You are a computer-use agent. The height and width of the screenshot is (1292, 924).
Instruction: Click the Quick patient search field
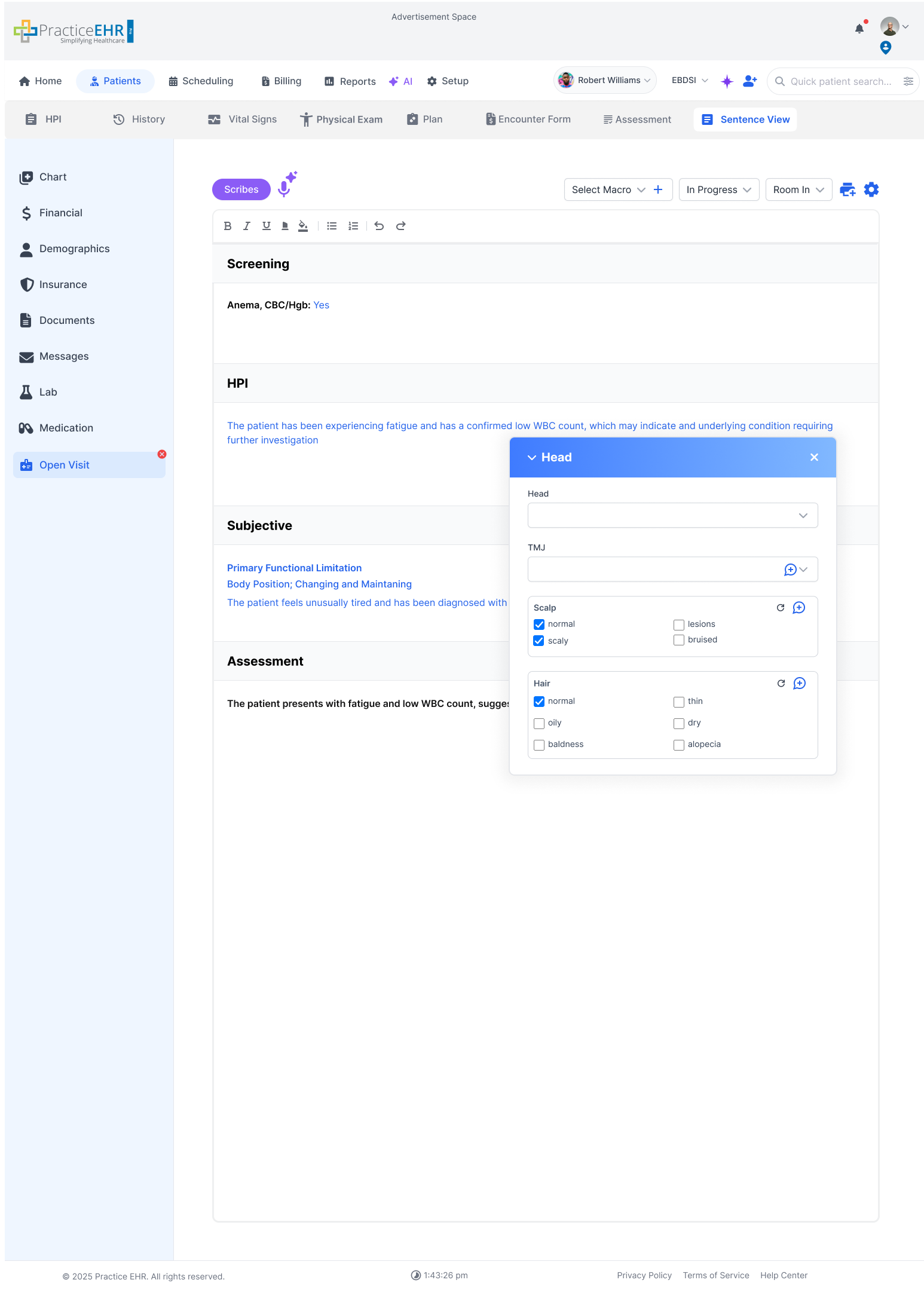840,81
